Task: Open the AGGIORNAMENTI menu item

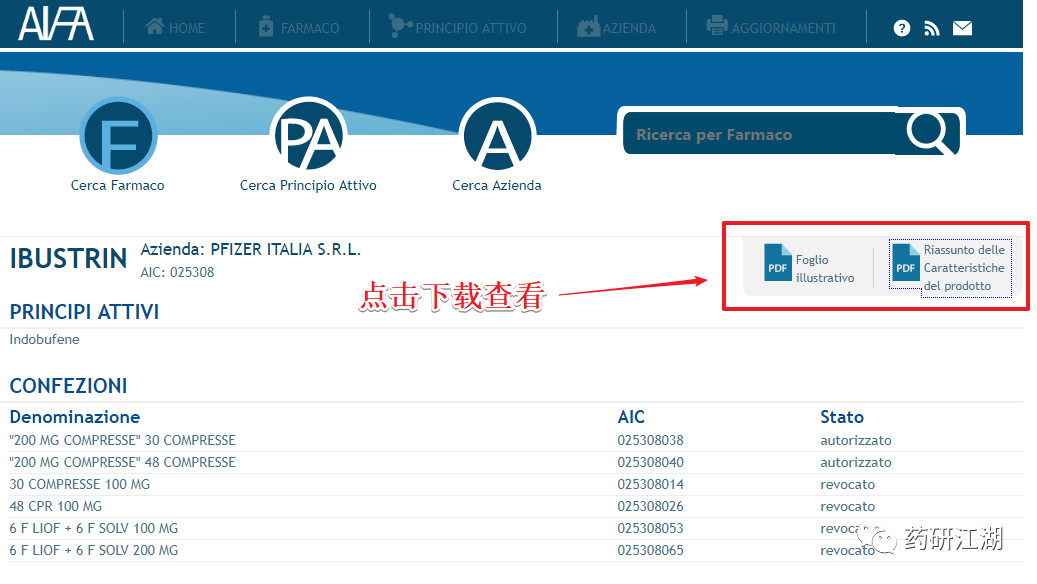Action: pos(771,27)
